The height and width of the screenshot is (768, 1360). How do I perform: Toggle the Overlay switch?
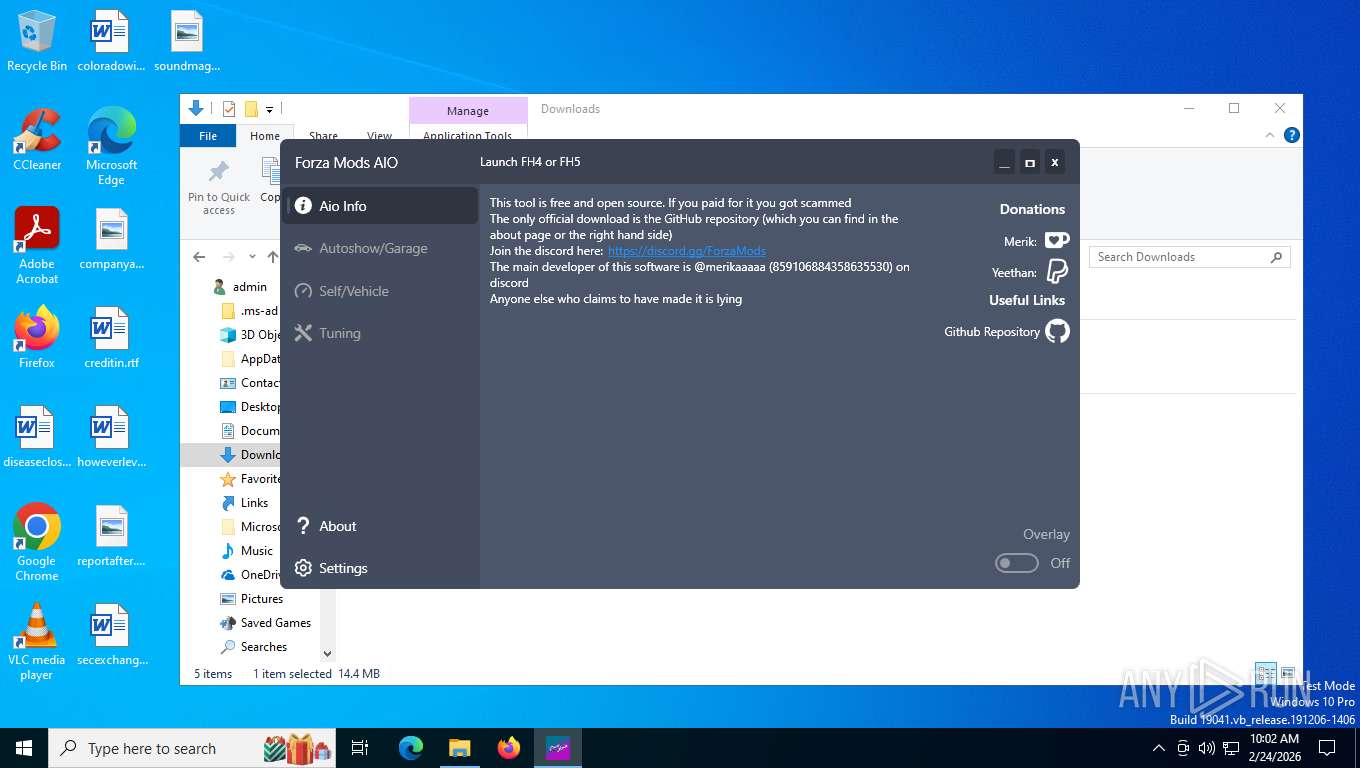(x=1017, y=563)
